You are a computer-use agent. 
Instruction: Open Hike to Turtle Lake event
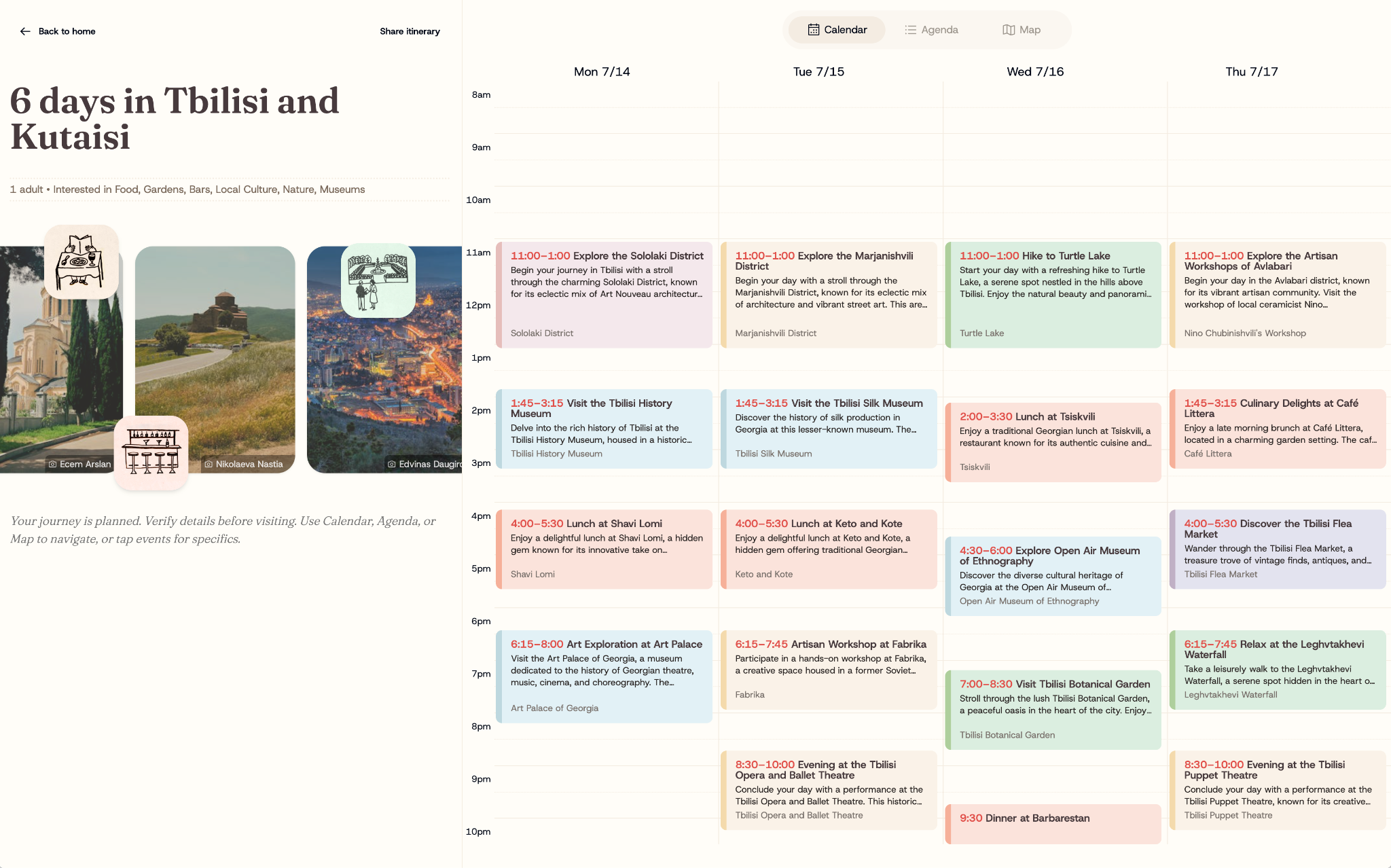click(1053, 295)
